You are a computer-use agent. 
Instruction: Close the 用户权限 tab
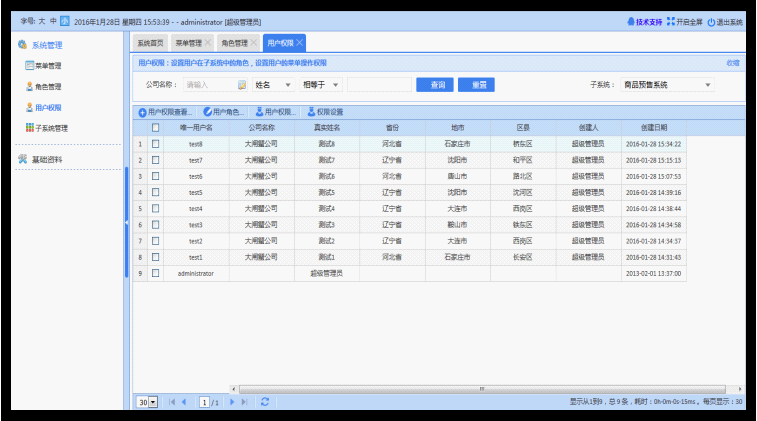299,42
